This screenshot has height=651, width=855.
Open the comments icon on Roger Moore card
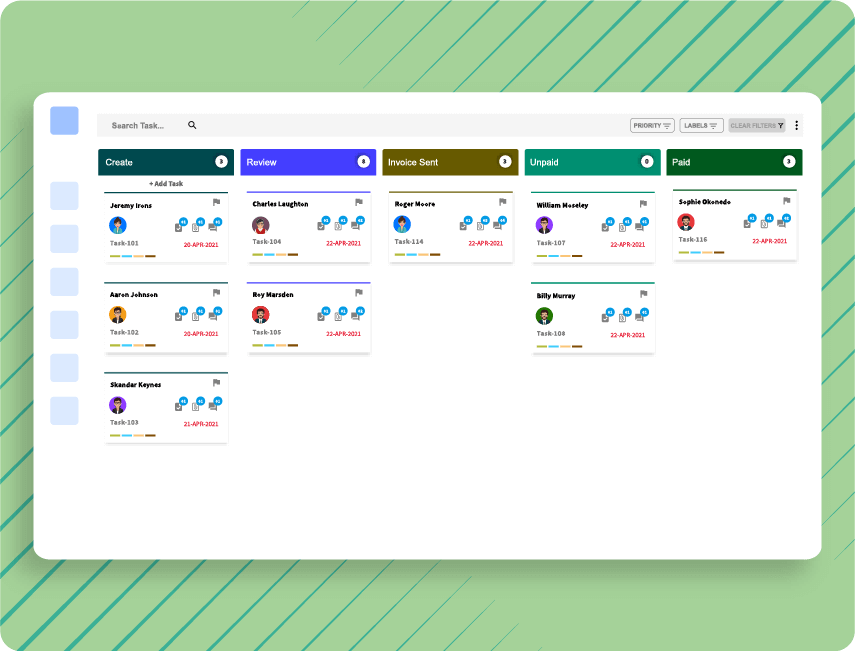coord(499,224)
